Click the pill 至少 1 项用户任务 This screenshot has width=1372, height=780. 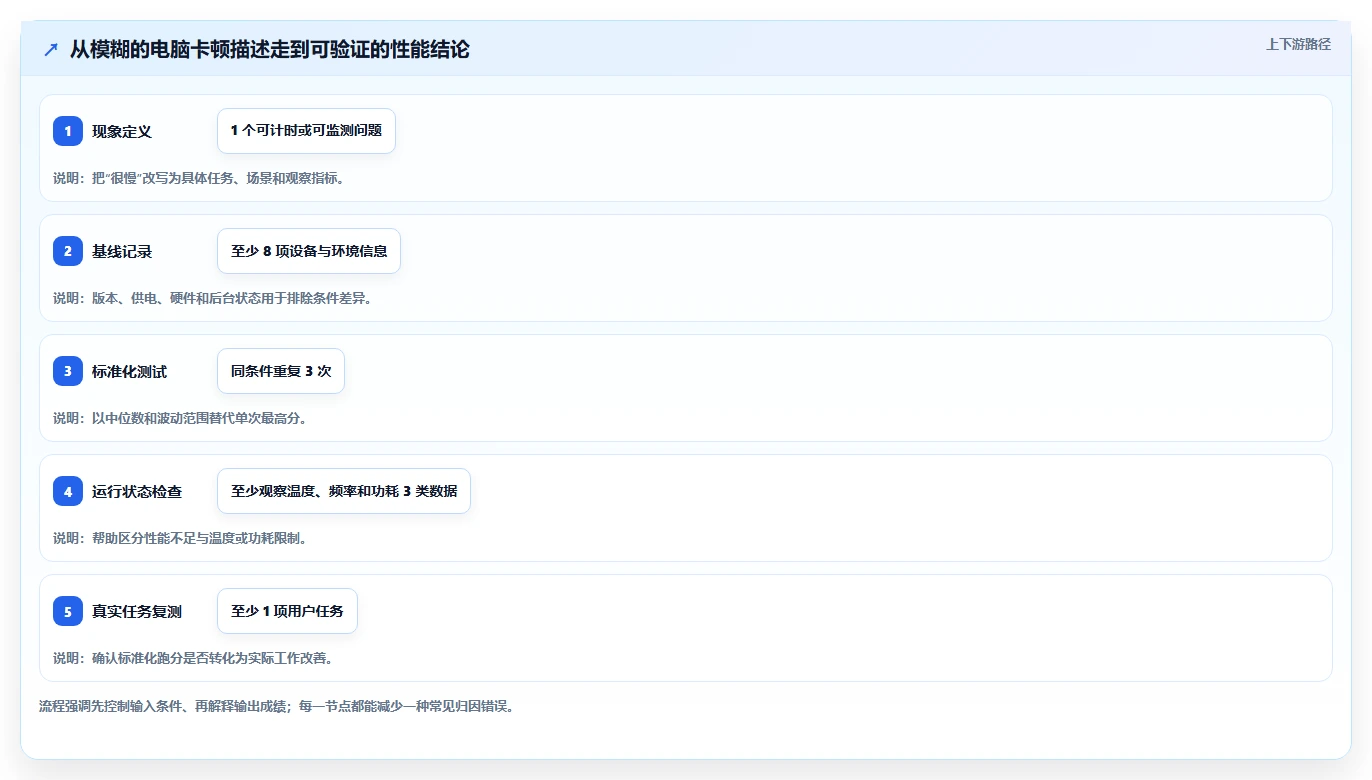point(287,611)
